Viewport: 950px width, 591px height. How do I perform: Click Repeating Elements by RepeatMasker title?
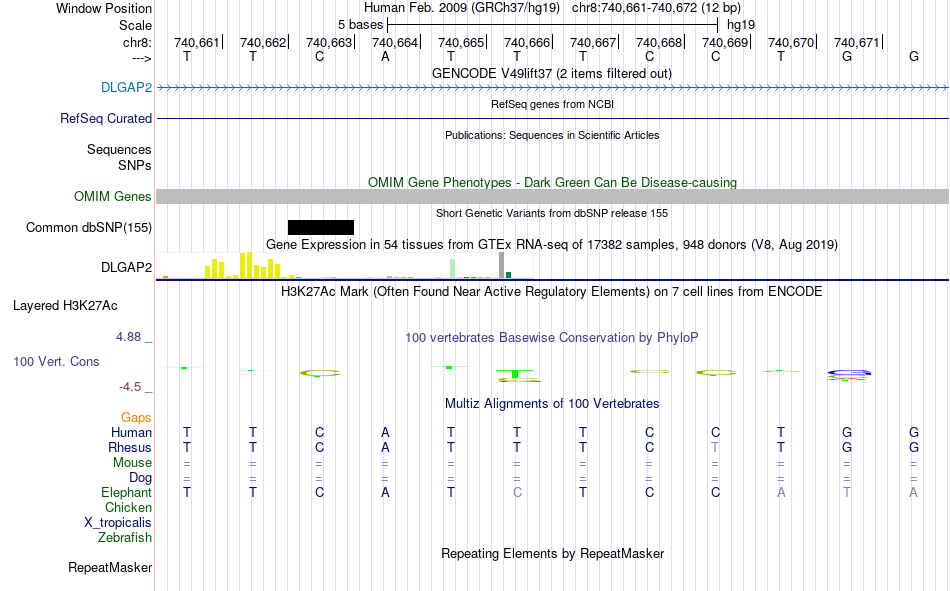coord(553,553)
